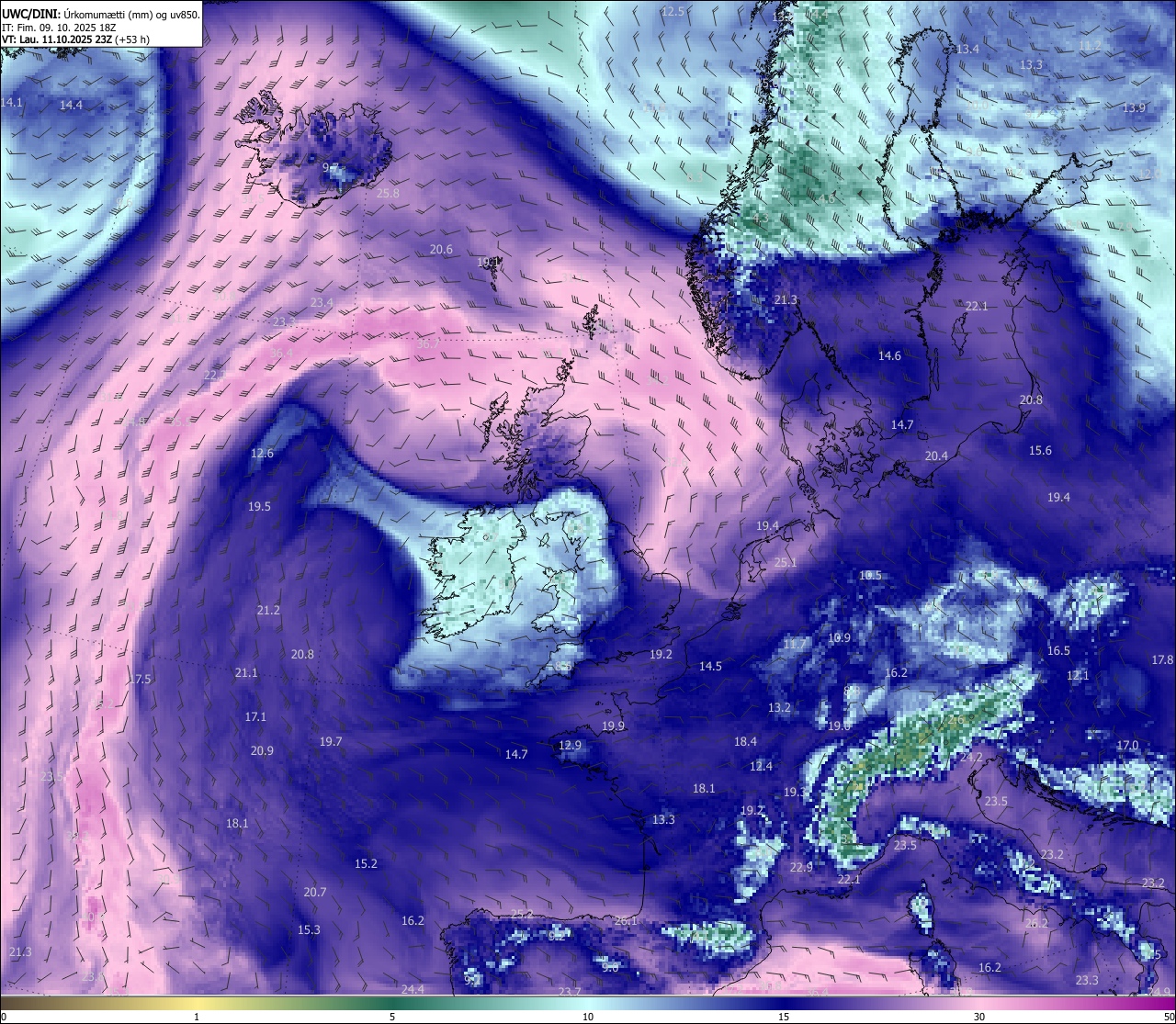This screenshot has width=1176, height=1024.
Task: Click the 16.5 value label
Action: [1058, 651]
